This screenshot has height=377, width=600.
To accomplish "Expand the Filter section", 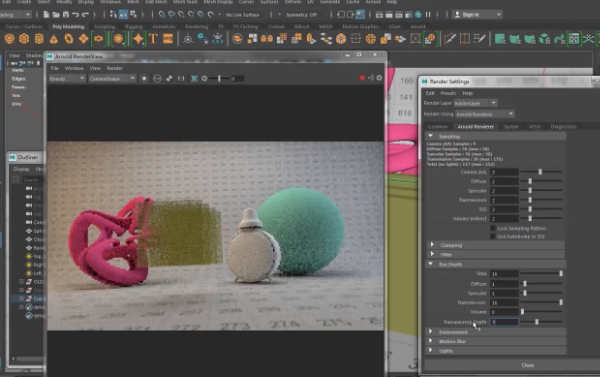I will coord(432,254).
